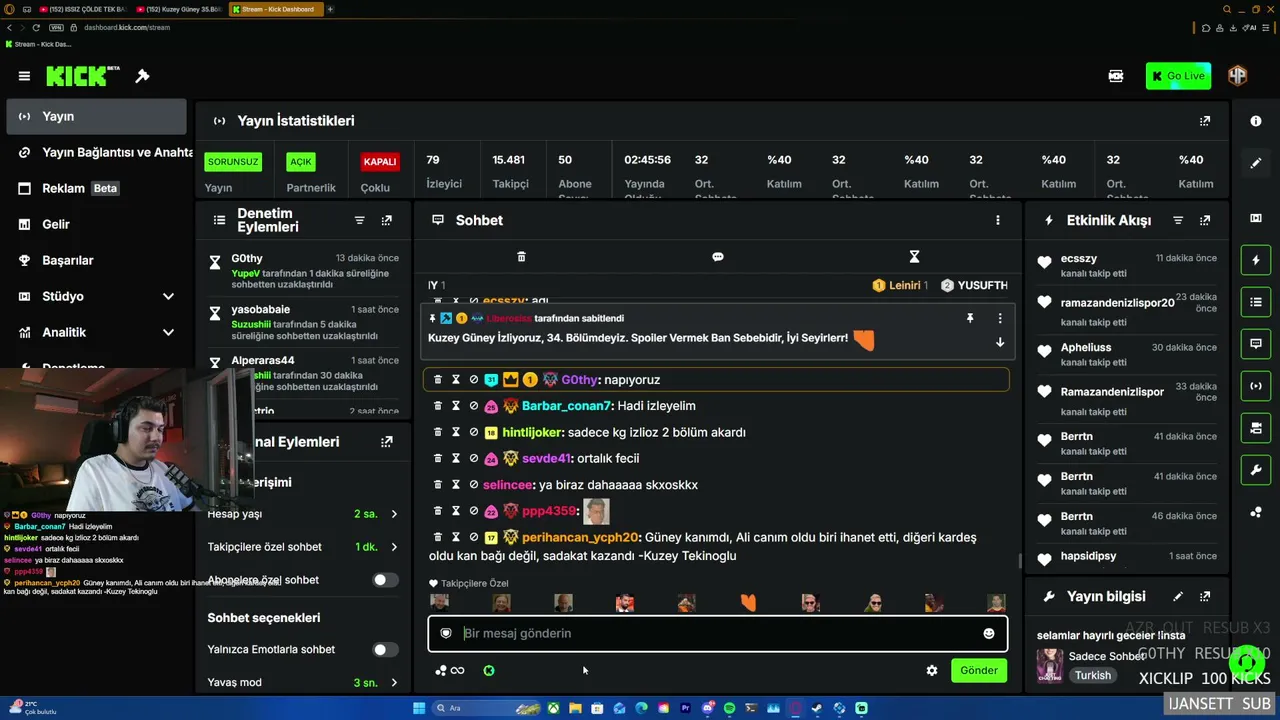The image size is (1280, 720).
Task: Click the taskbar search box labeled Ara
Action: [x=484, y=708]
